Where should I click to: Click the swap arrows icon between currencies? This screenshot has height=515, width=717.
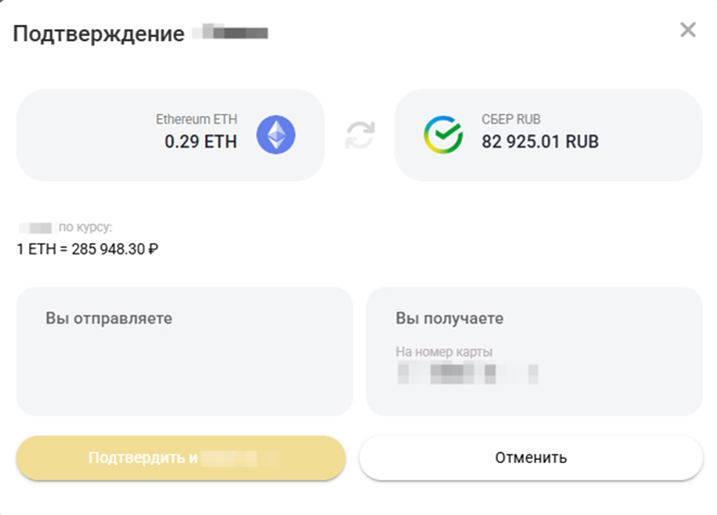360,135
